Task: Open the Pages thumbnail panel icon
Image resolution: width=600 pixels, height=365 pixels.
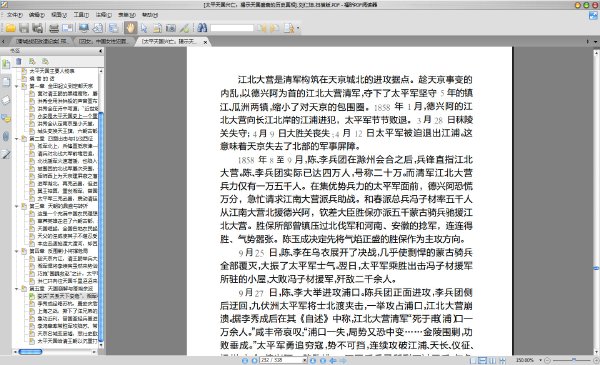Action: tap(6, 81)
